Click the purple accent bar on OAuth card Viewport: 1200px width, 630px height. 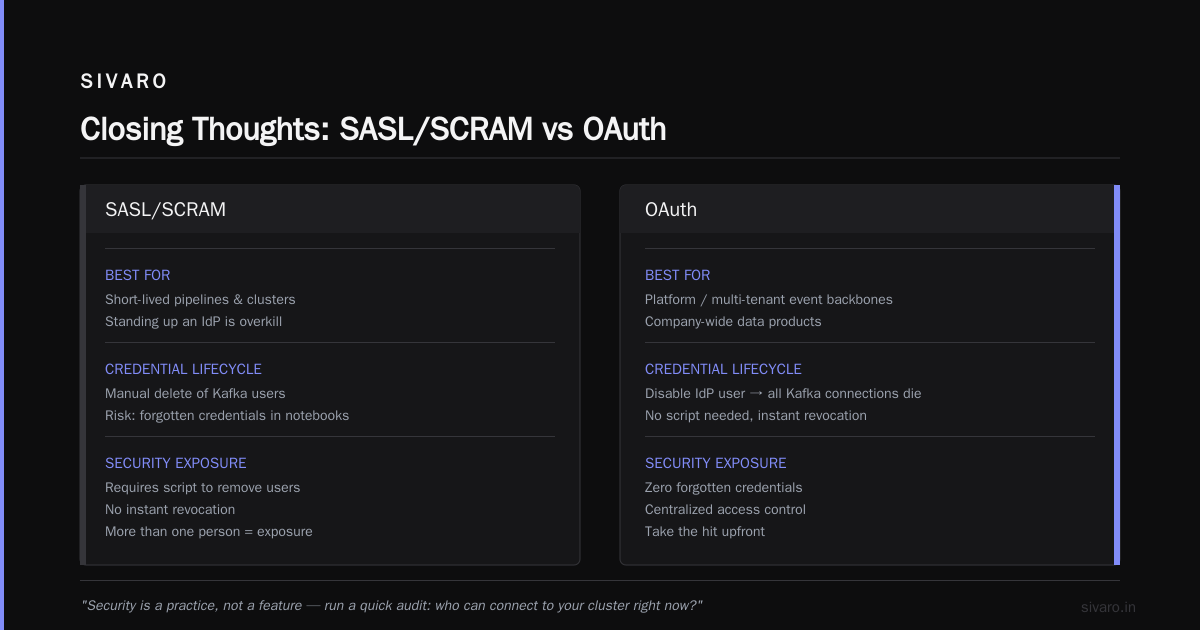click(1117, 375)
